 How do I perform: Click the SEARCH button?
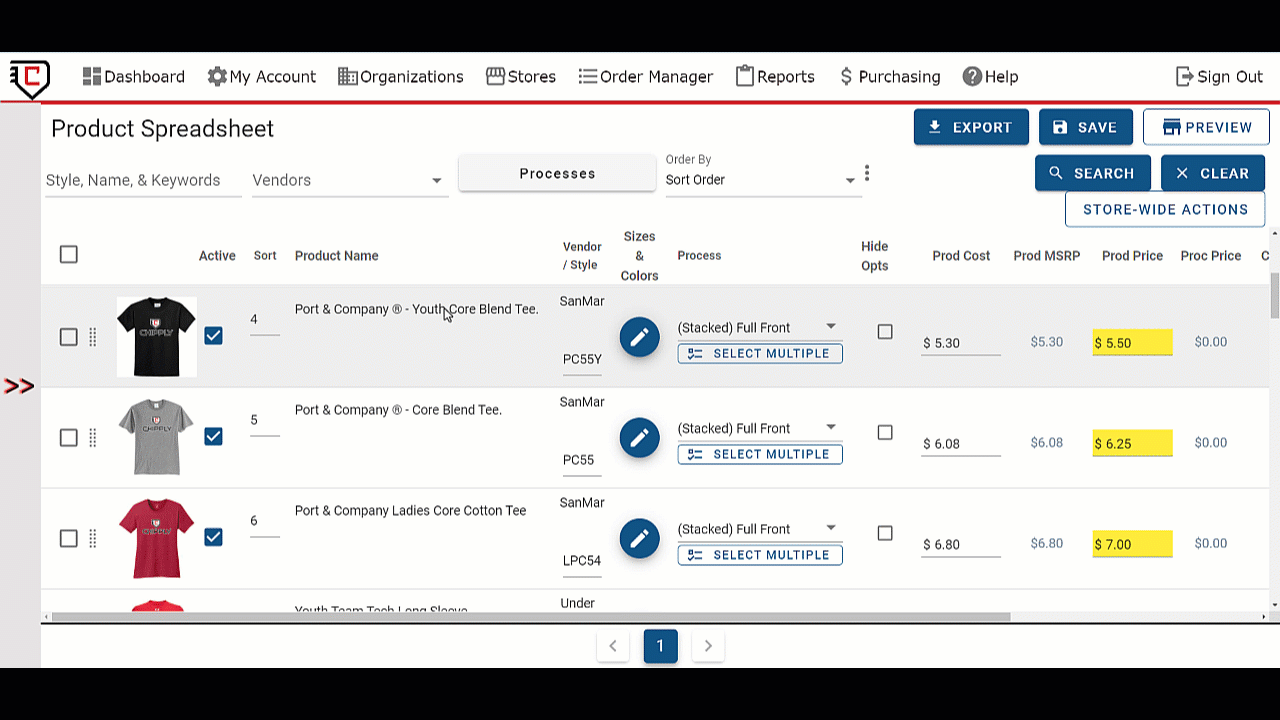(1092, 173)
